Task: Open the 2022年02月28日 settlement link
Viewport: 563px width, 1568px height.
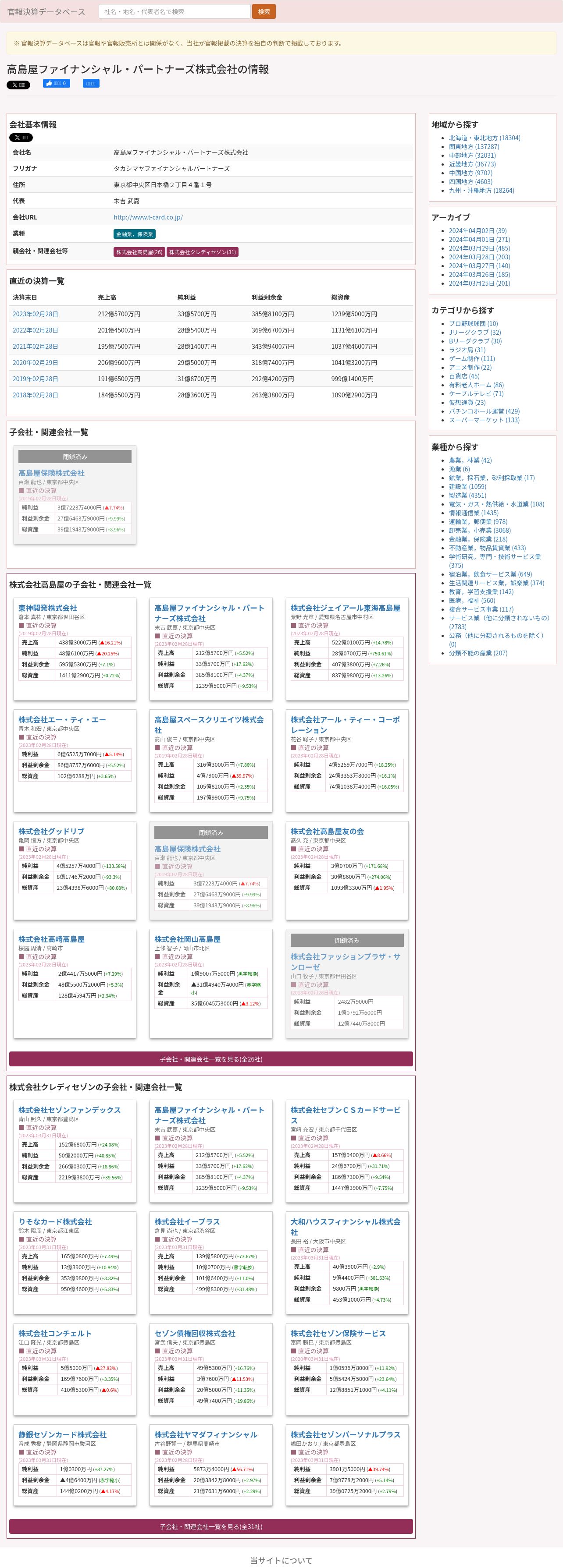Action: 36,330
